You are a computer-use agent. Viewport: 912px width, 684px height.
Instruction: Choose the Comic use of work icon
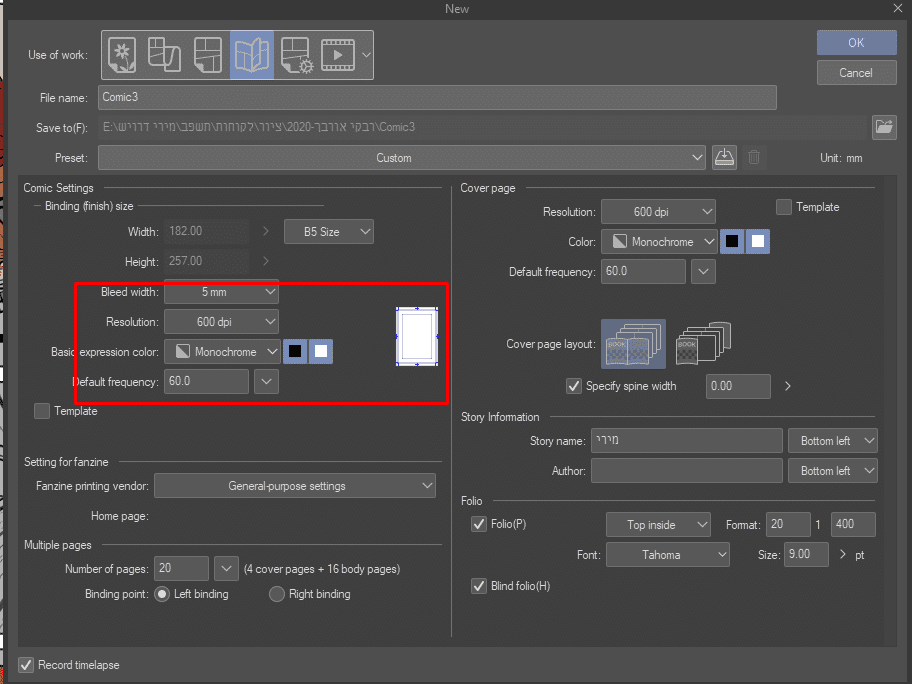tap(206, 54)
